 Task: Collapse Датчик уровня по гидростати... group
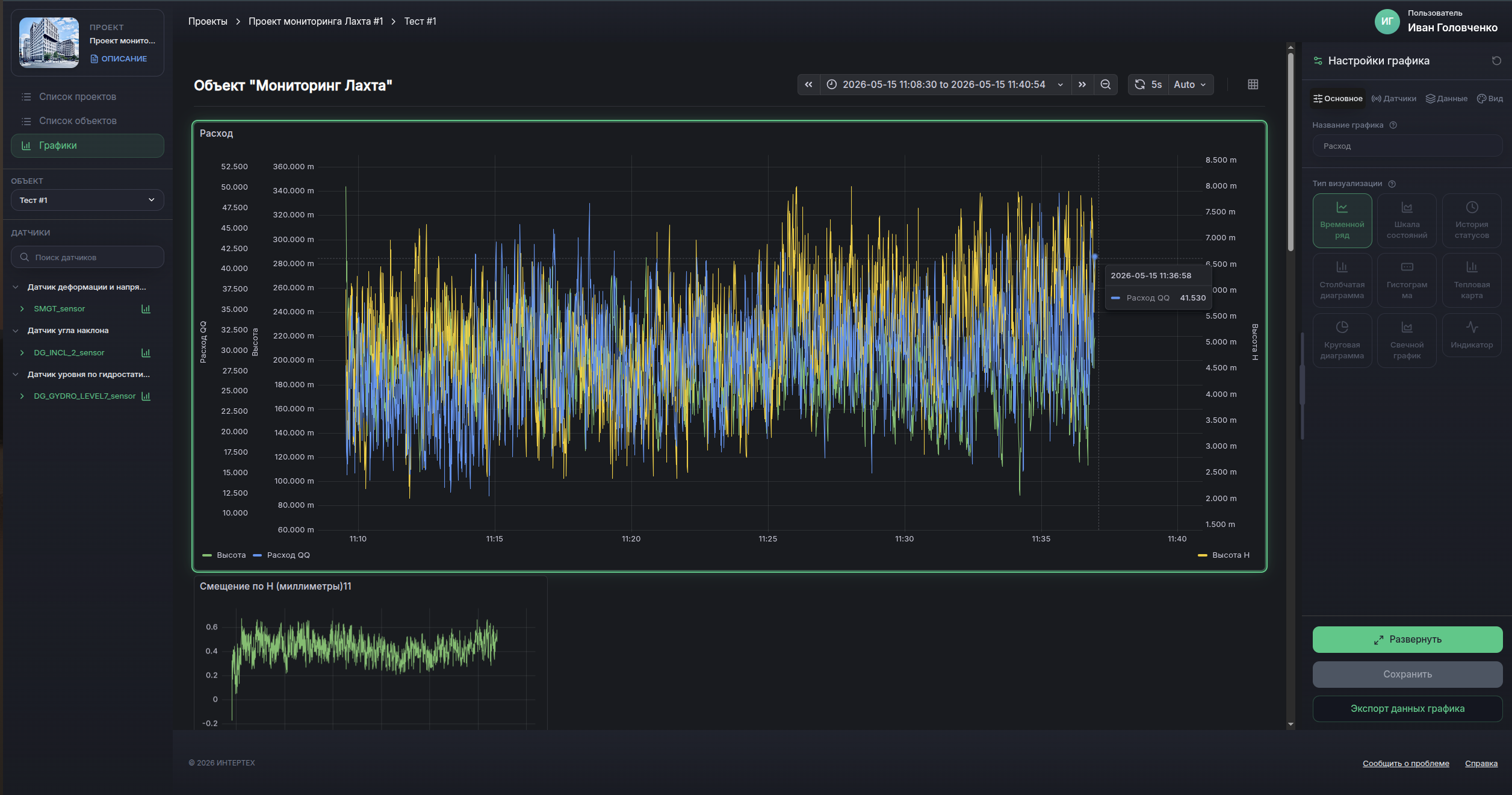click(16, 375)
